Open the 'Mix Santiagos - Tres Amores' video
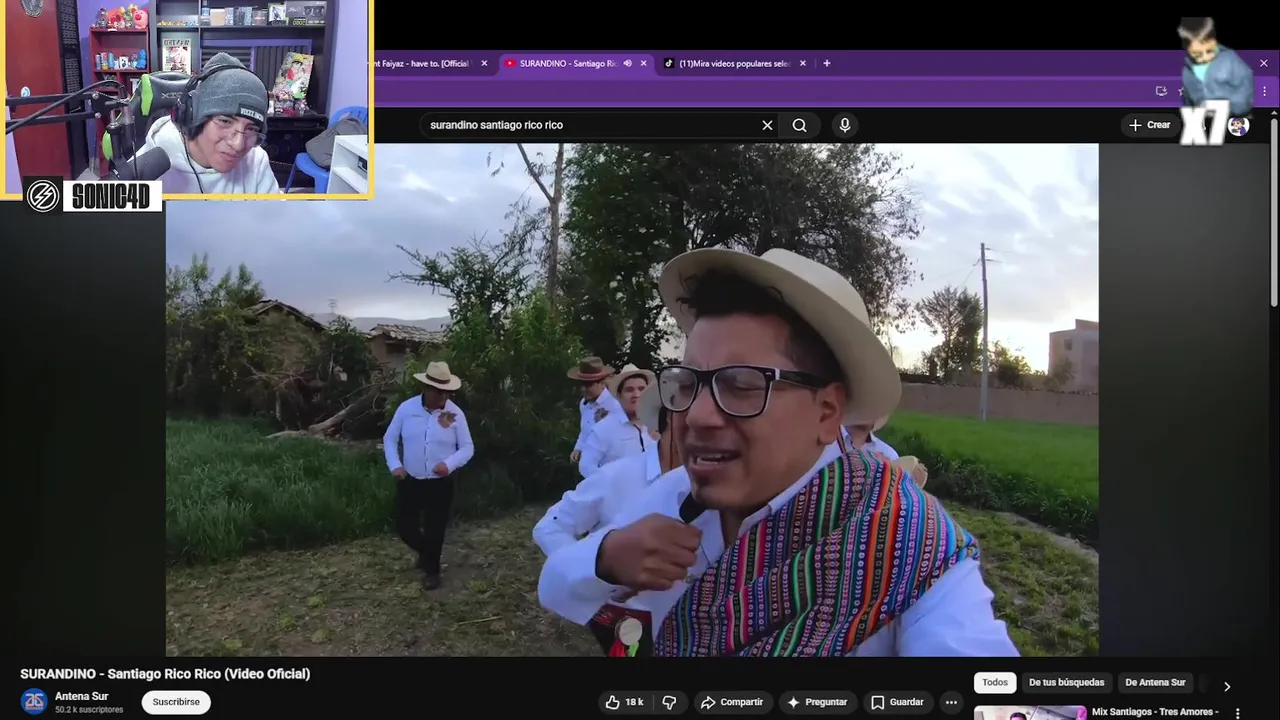Viewport: 1280px width, 720px height. (1155, 712)
